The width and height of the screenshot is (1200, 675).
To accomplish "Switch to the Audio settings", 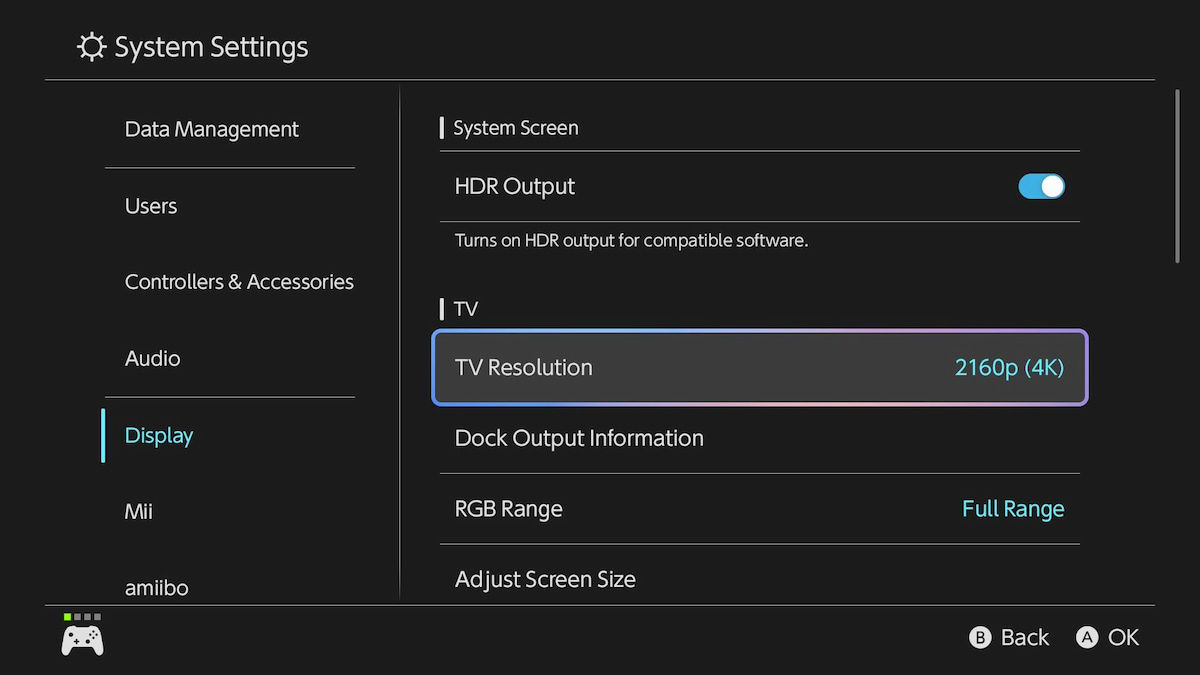I will [153, 358].
